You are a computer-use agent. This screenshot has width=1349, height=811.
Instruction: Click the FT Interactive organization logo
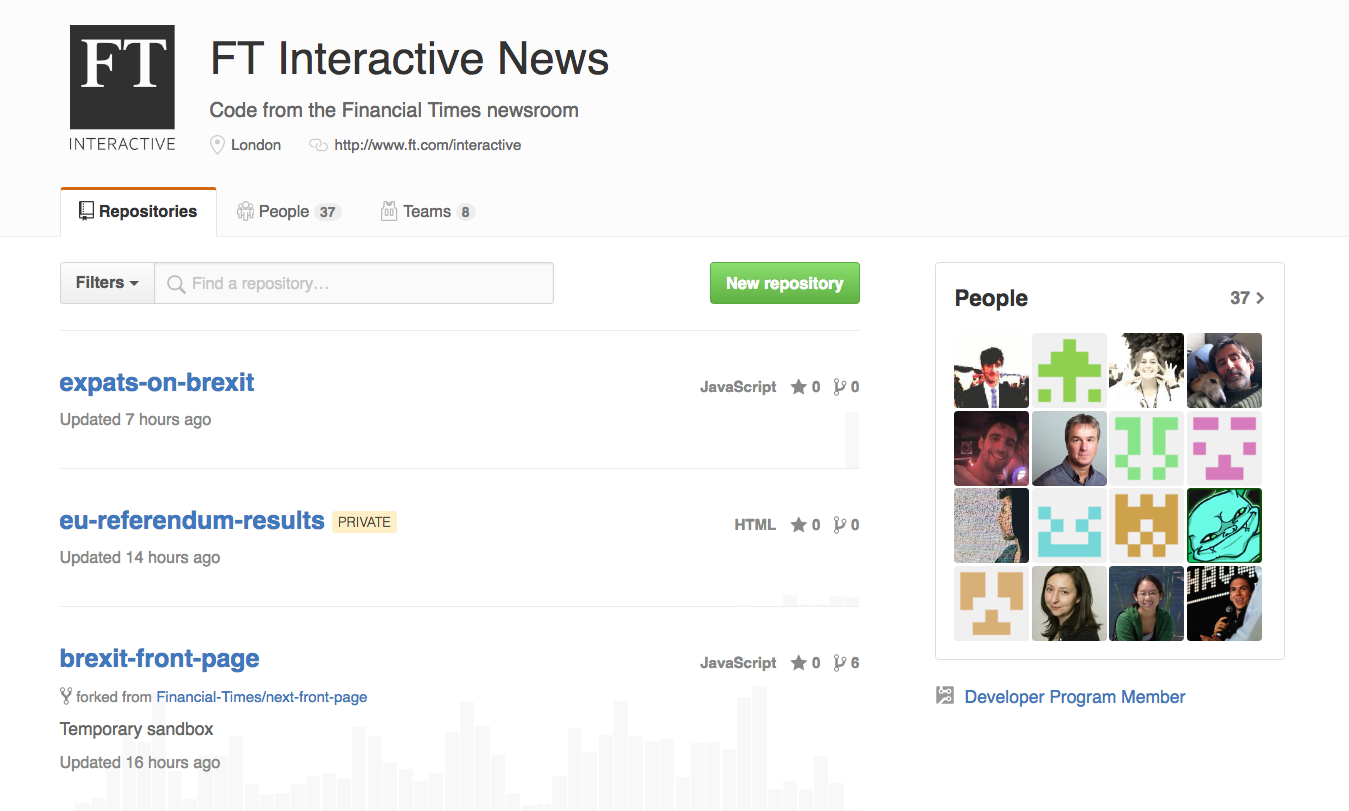(x=122, y=89)
